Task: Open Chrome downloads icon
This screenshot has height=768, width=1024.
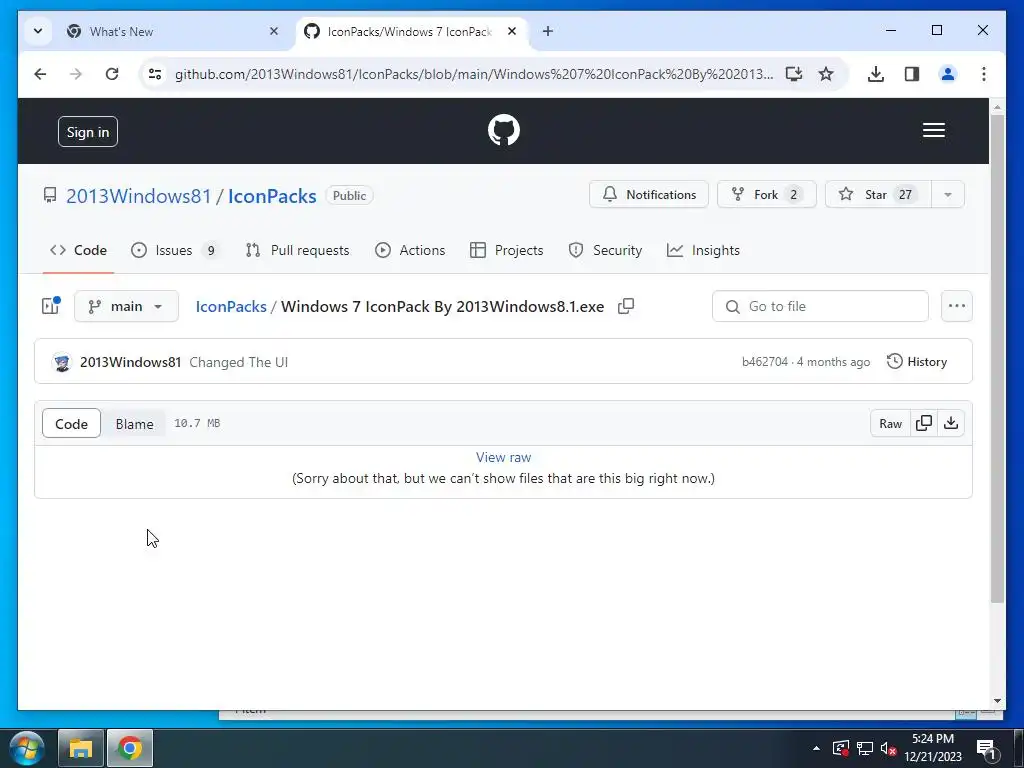Action: click(876, 74)
